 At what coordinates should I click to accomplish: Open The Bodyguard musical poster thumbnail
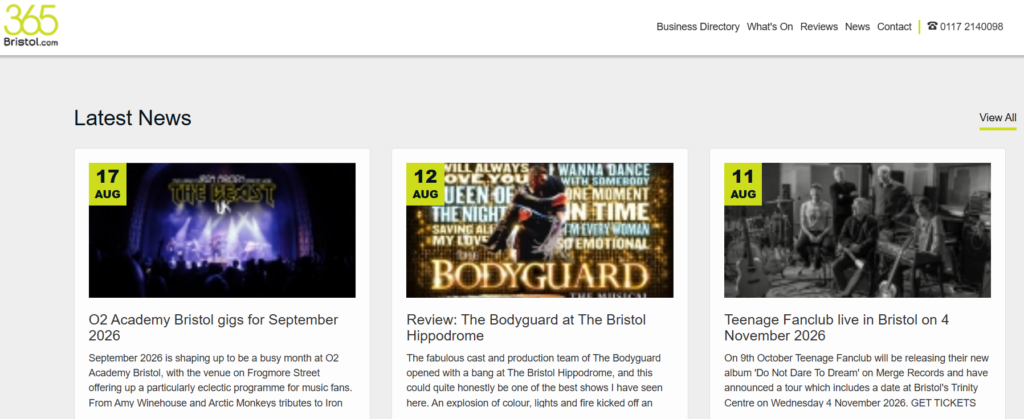click(539, 230)
